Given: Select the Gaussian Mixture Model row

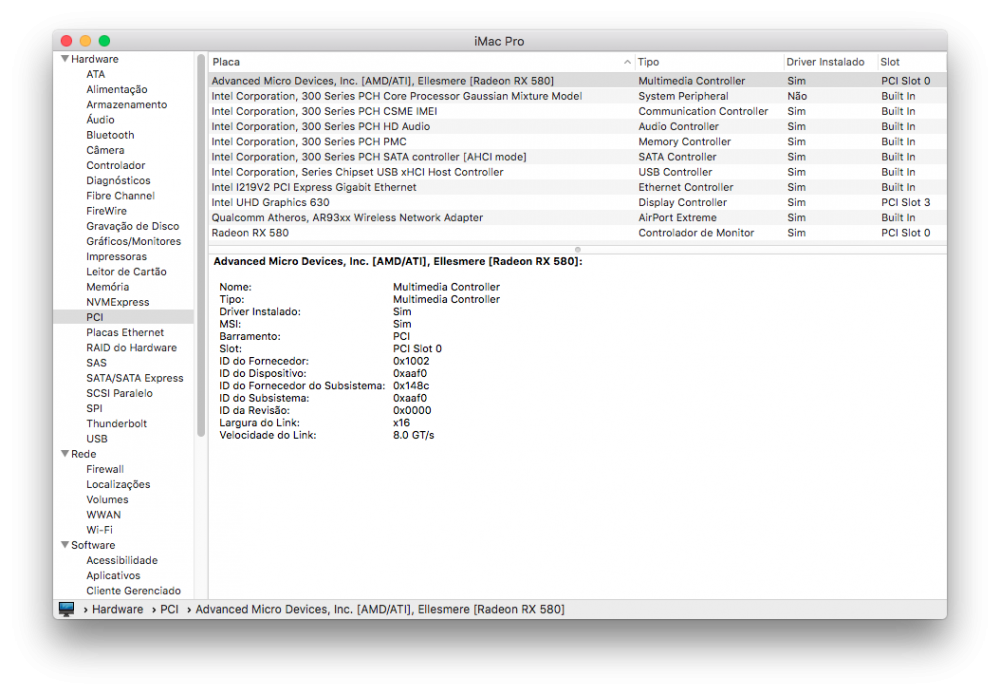Looking at the screenshot, I should click(577, 96).
